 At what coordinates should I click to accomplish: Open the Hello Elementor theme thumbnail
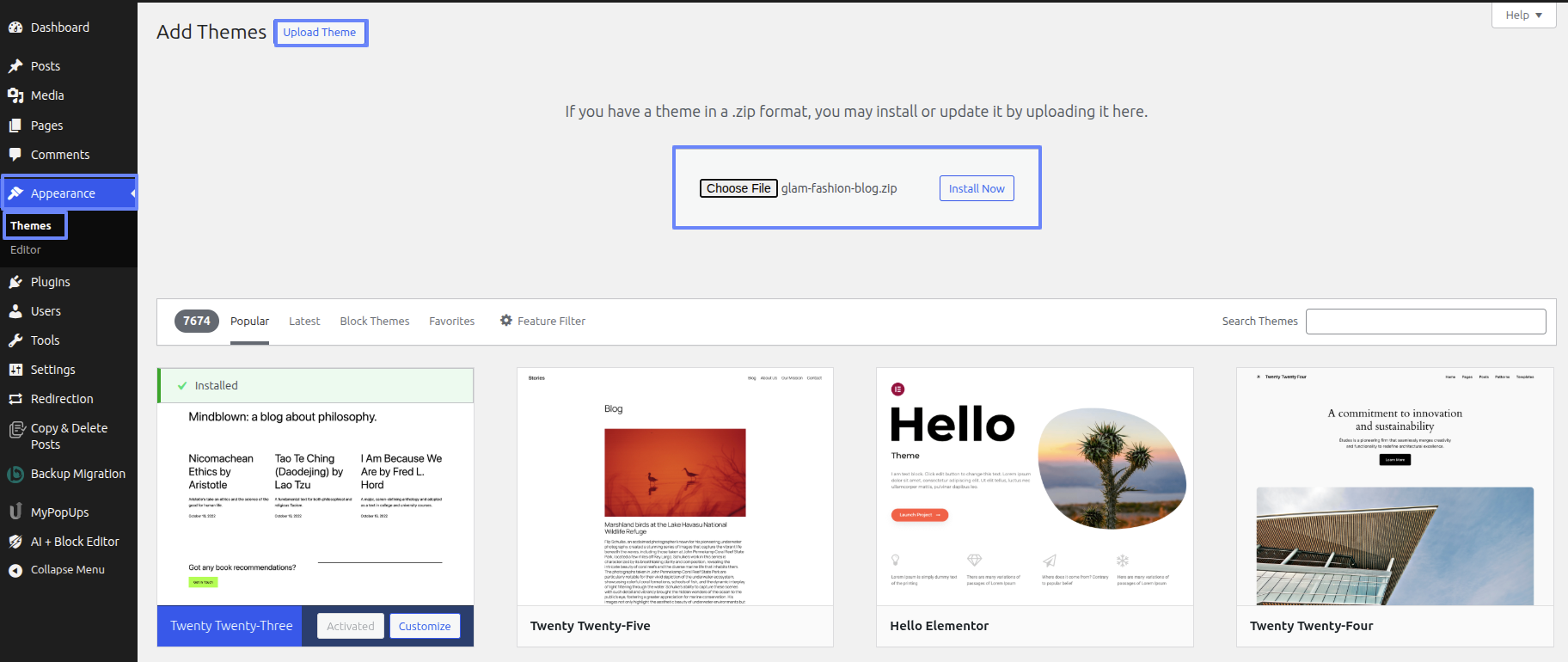pos(1034,487)
